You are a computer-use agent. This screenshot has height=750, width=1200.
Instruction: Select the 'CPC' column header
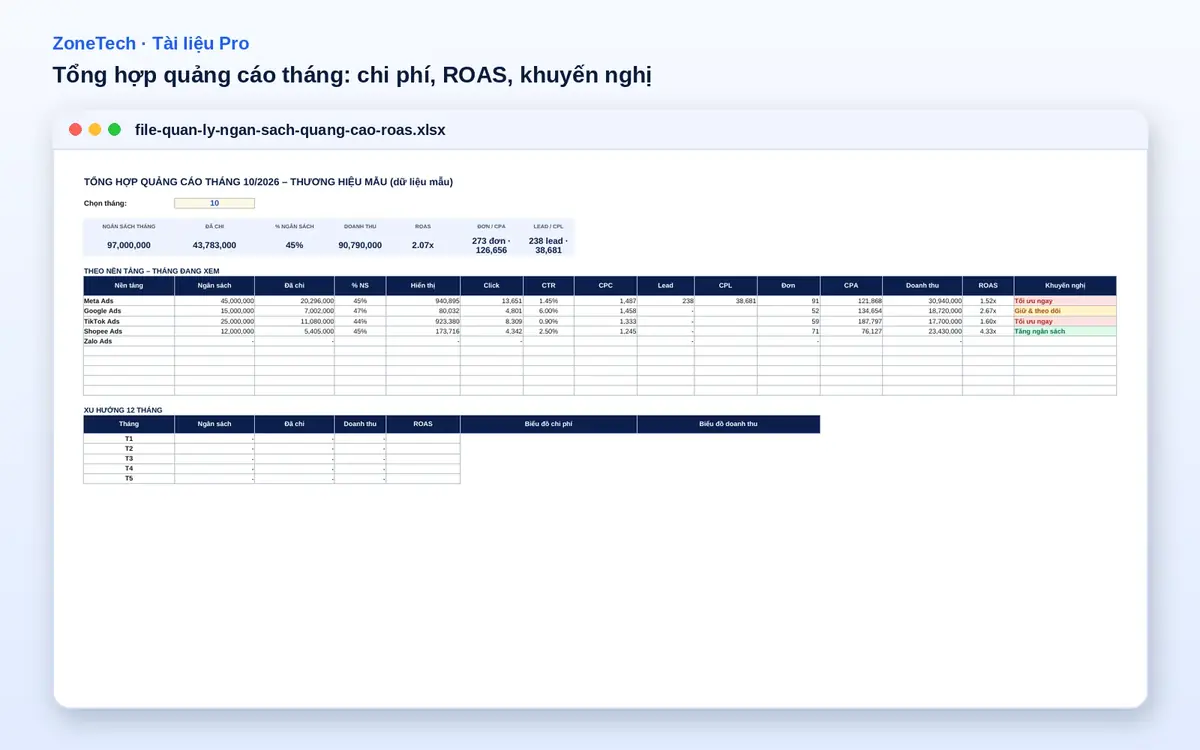pyautogui.click(x=606, y=285)
